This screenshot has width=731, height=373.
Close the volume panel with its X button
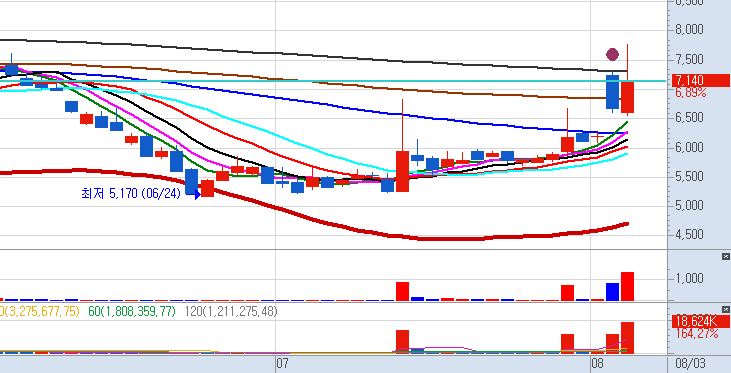[725, 256]
